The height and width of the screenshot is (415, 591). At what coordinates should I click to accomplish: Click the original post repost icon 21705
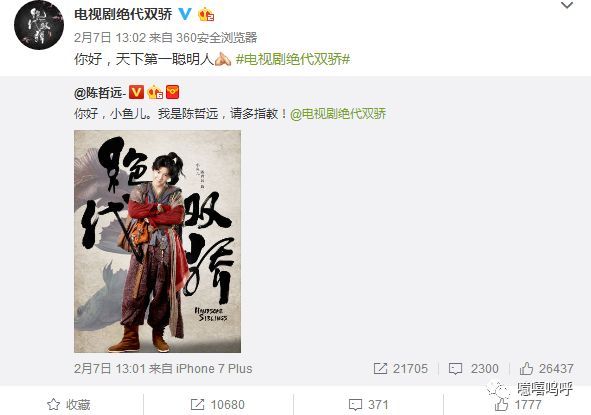click(400, 368)
